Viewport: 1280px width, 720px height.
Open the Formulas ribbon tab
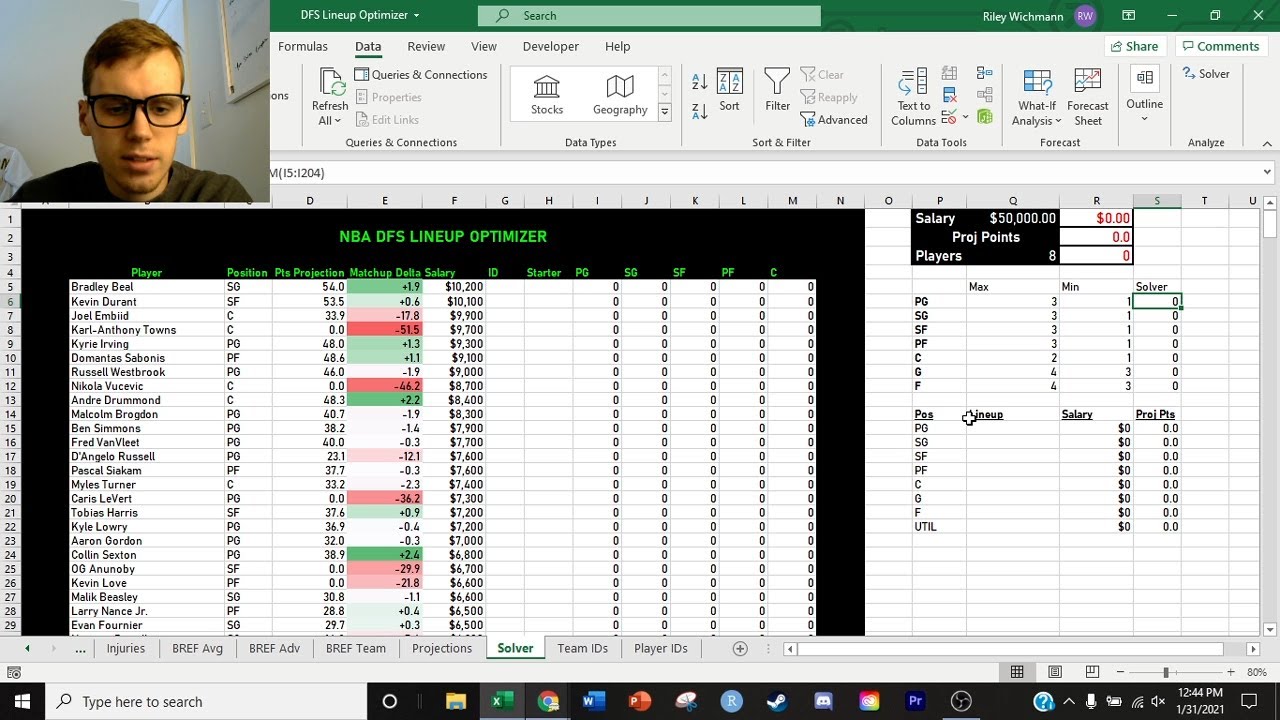(x=303, y=46)
